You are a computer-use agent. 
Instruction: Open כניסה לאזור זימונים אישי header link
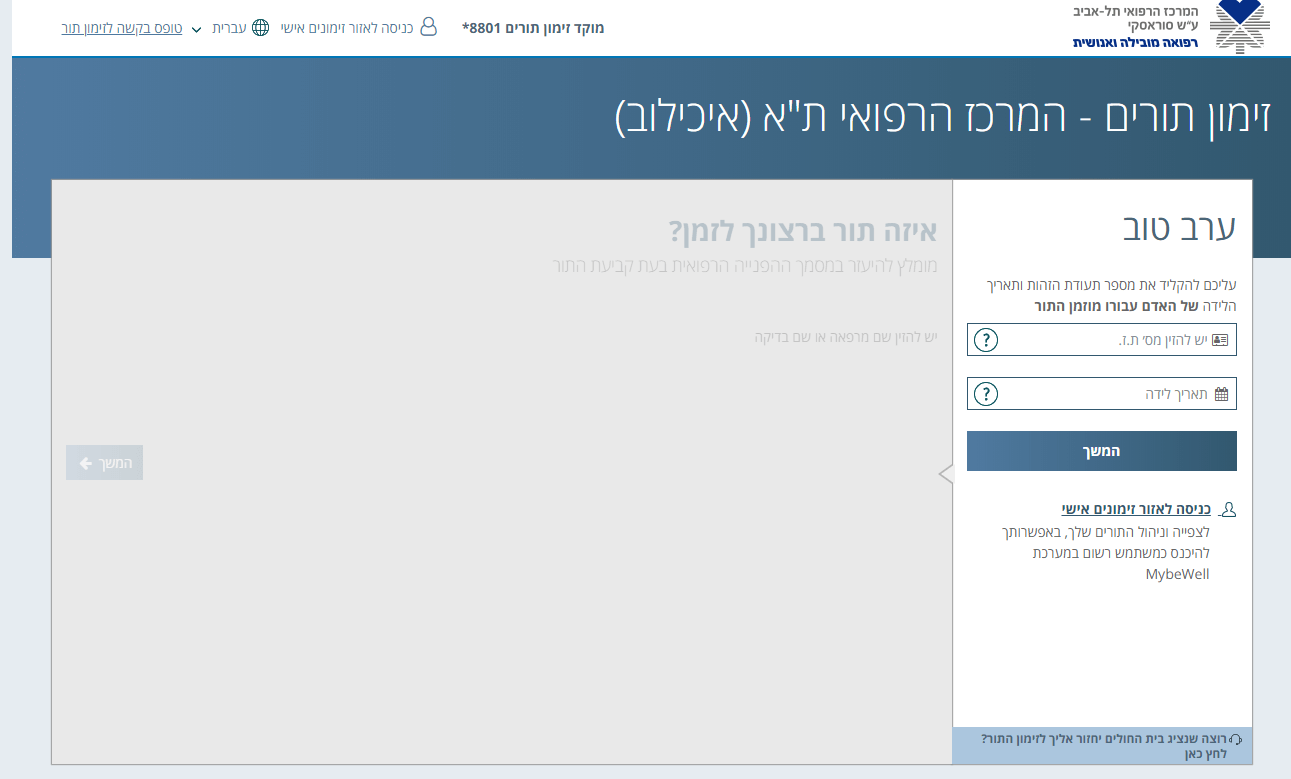(x=349, y=27)
